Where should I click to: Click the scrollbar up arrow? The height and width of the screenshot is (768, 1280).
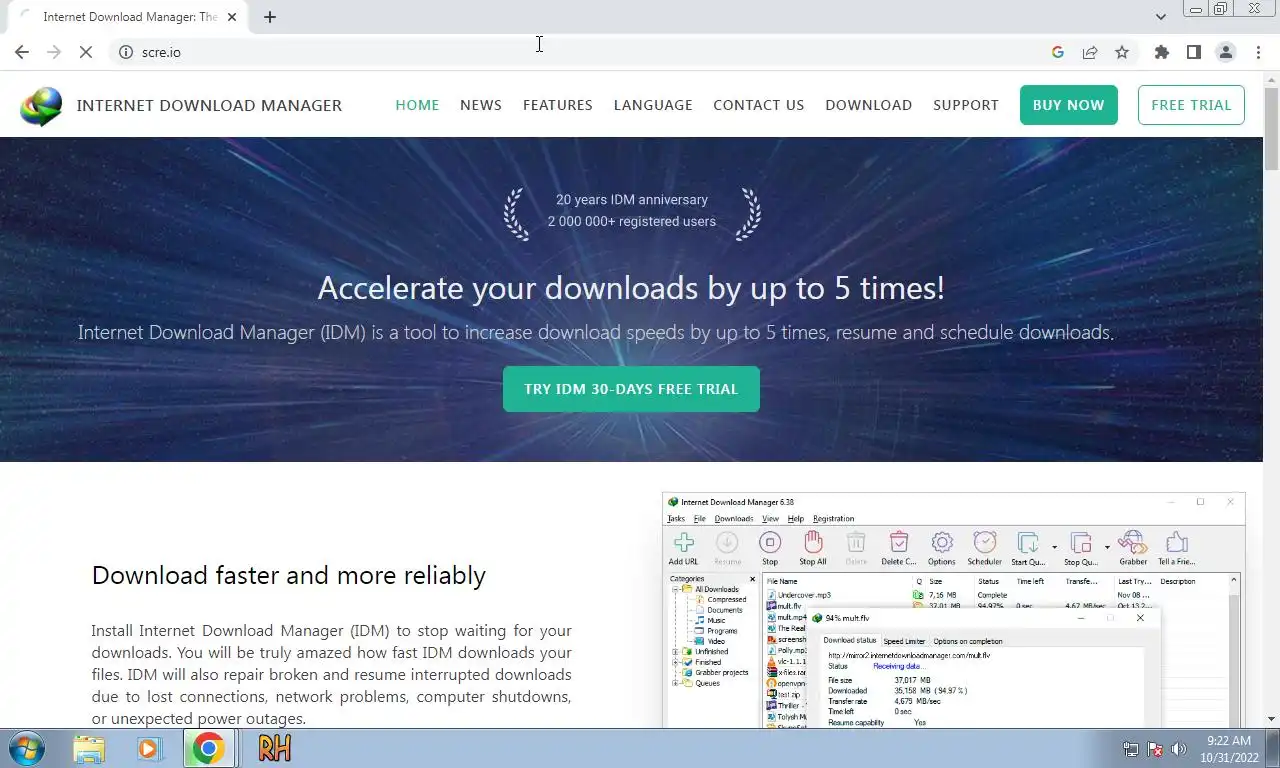click(x=1271, y=79)
